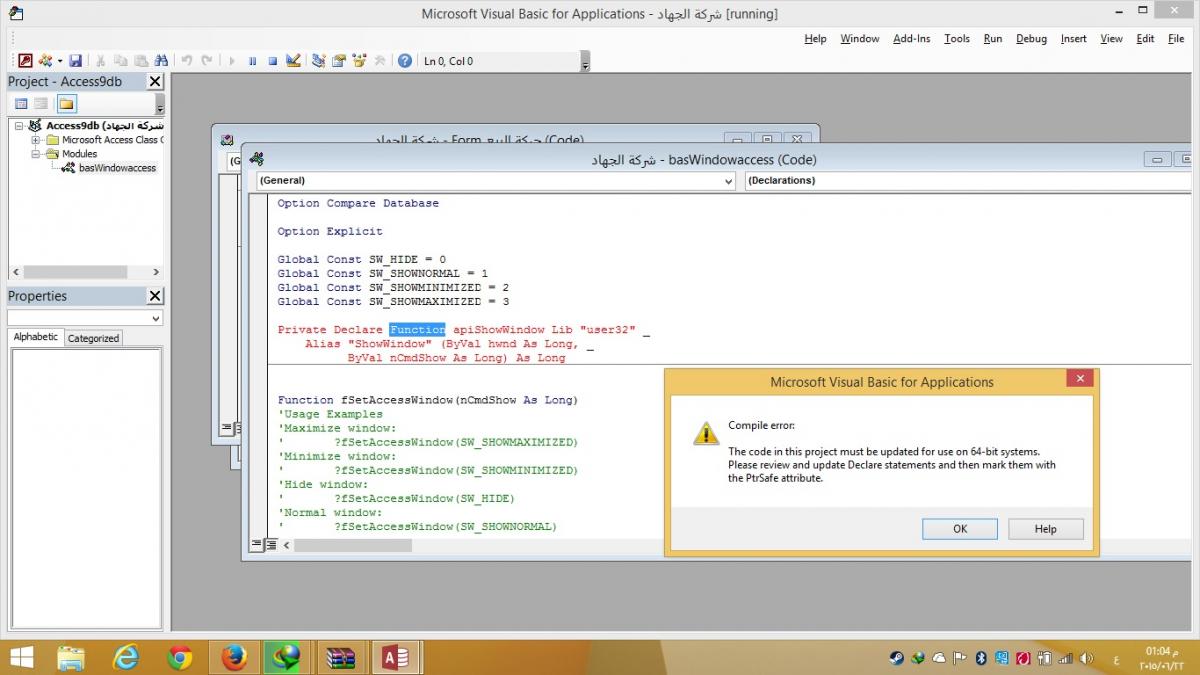Click the blue Help question mark icon

click(405, 61)
